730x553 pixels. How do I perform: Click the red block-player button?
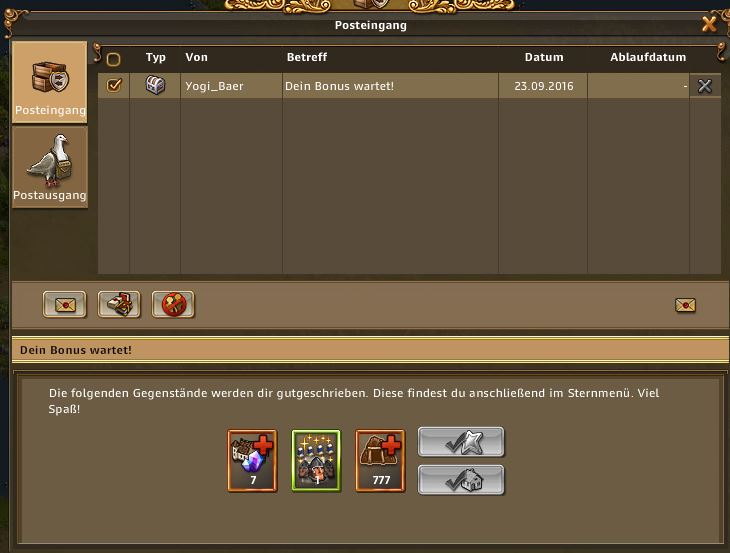(173, 305)
